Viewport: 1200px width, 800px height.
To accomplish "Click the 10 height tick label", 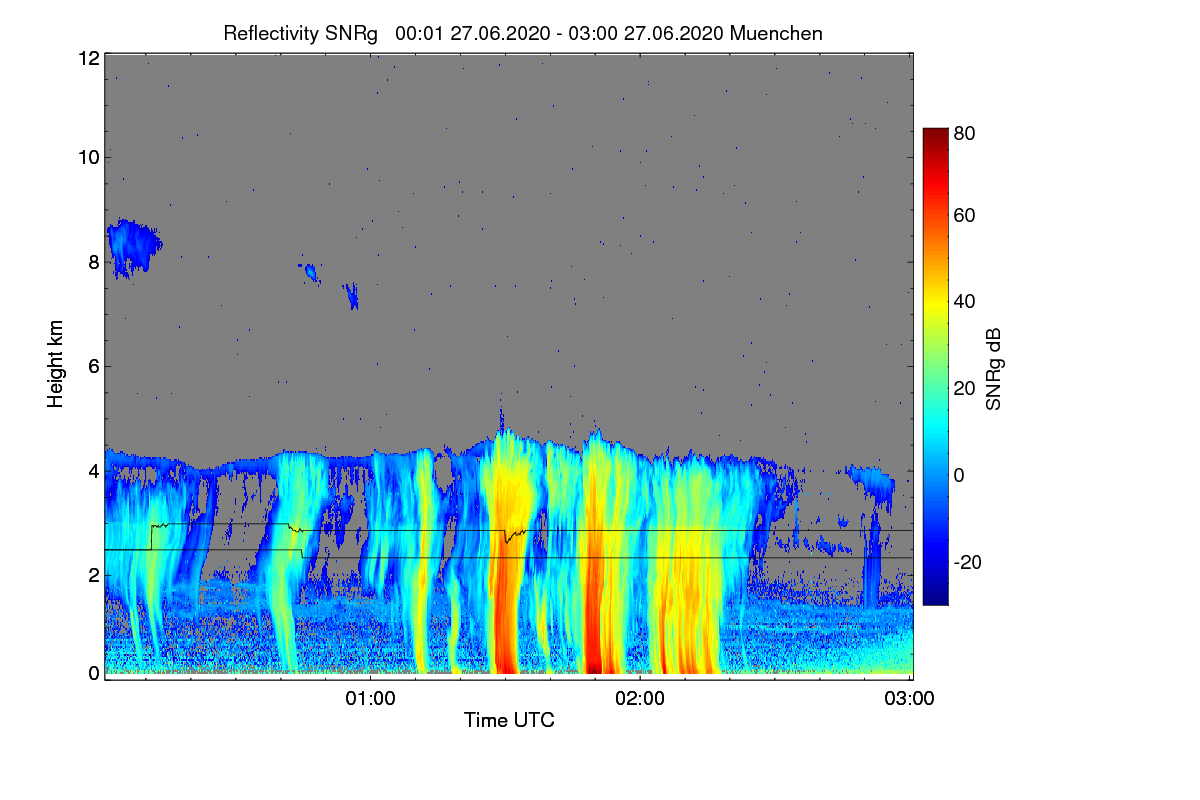I will pyautogui.click(x=88, y=157).
